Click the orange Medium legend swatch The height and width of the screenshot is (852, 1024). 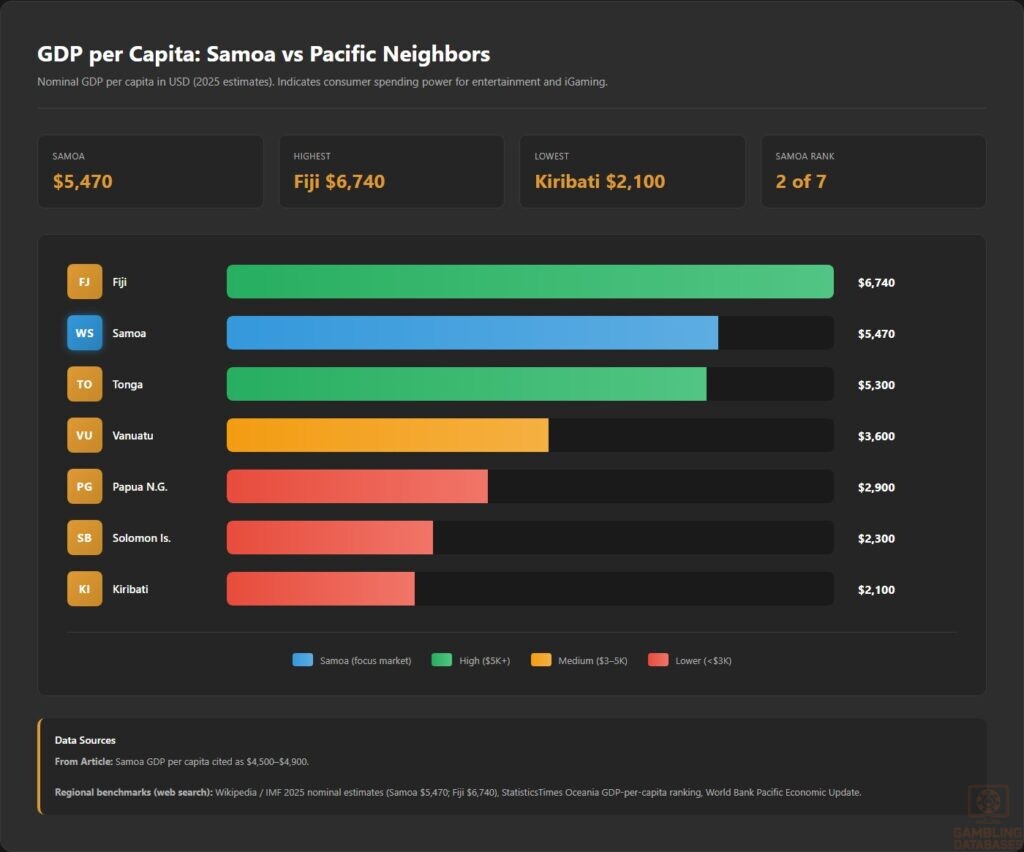tap(541, 660)
